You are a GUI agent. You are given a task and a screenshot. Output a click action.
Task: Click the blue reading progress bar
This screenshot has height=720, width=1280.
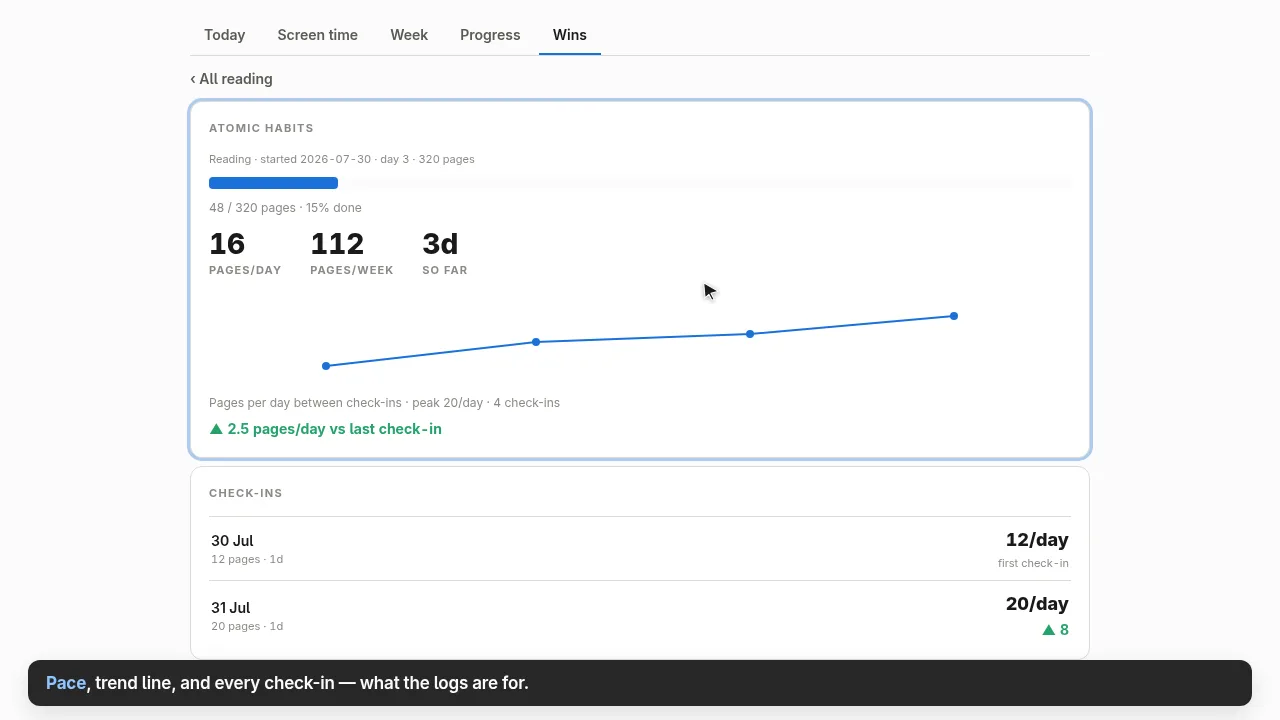click(273, 183)
